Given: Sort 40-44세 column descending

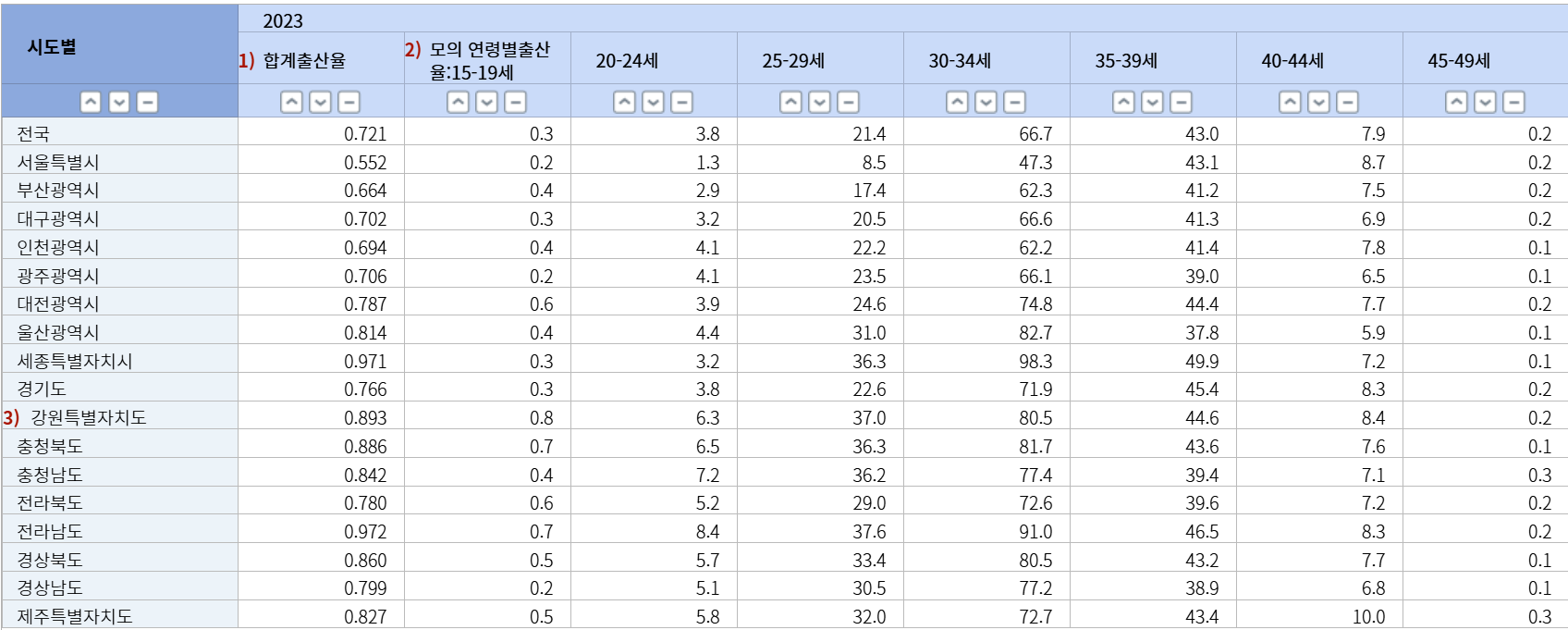Looking at the screenshot, I should (x=1319, y=102).
